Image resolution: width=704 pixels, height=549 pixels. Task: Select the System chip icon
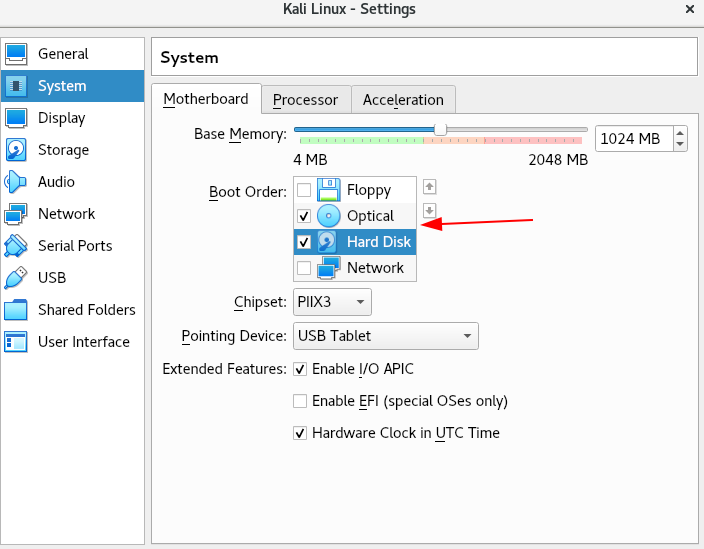pyautogui.click(x=16, y=86)
